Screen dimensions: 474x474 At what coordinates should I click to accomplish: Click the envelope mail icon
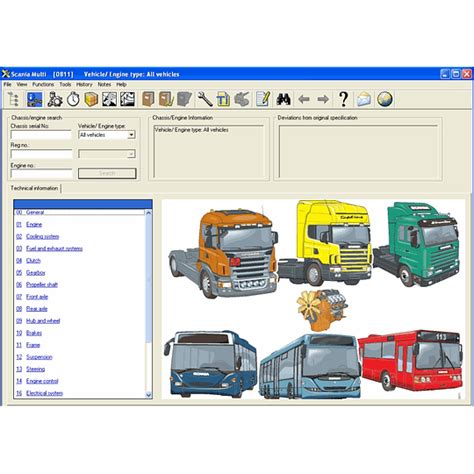364,99
